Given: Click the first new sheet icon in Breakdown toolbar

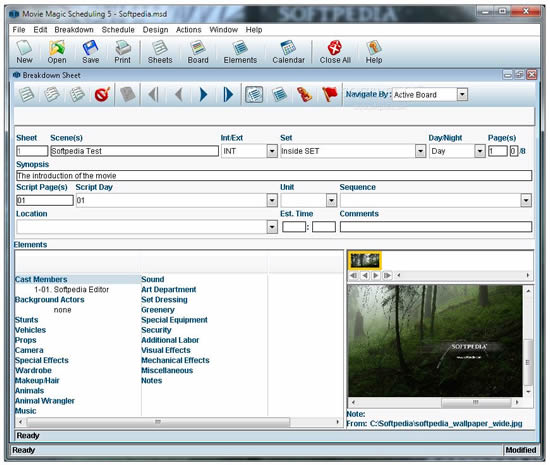Looking at the screenshot, I should (26, 94).
